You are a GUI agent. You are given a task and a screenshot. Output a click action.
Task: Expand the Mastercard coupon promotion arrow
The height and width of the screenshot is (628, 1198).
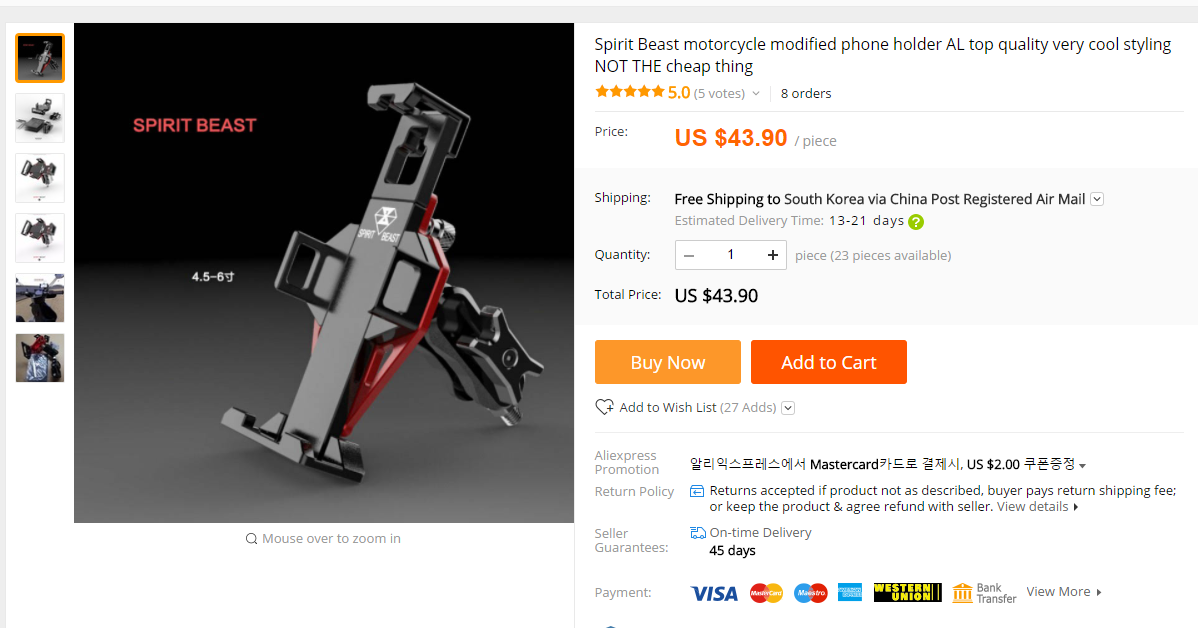pyautogui.click(x=1083, y=465)
